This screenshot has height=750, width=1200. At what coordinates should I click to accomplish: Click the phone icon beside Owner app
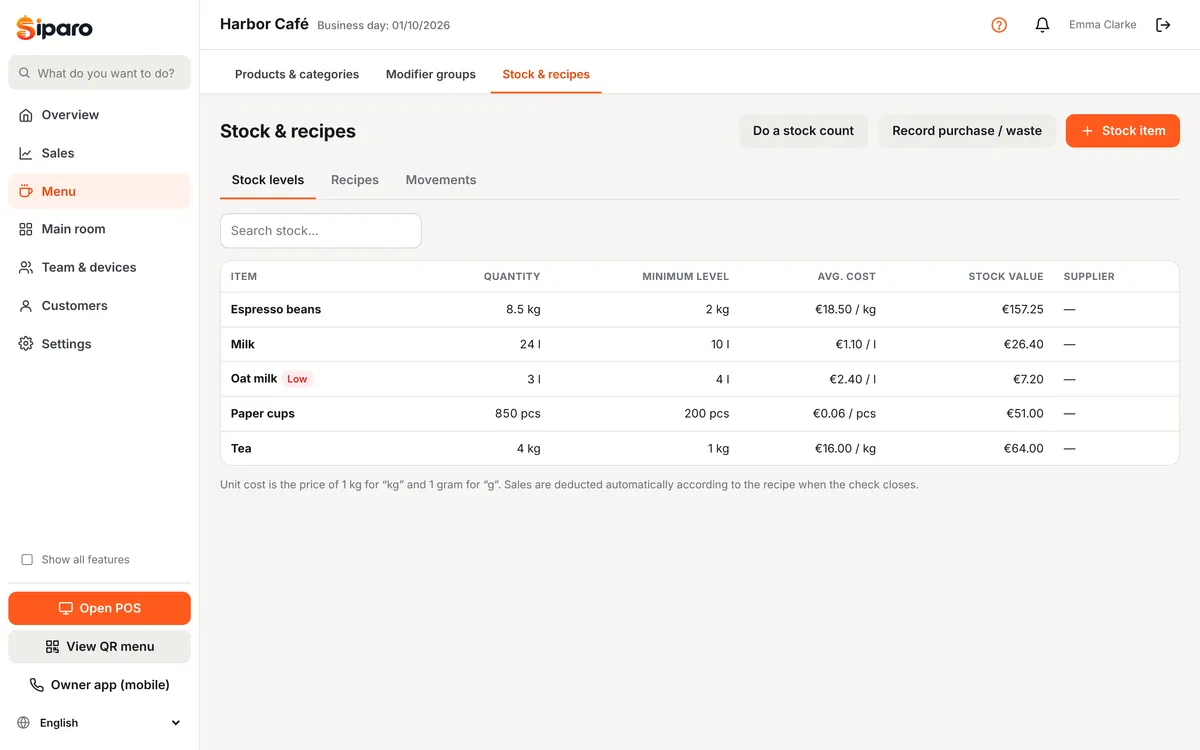click(37, 685)
